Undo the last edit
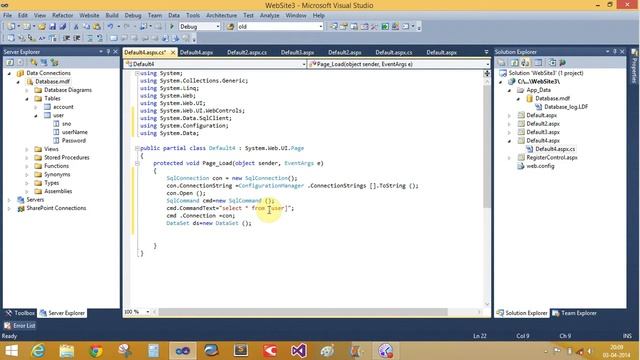640x360 pixels. [110, 27]
